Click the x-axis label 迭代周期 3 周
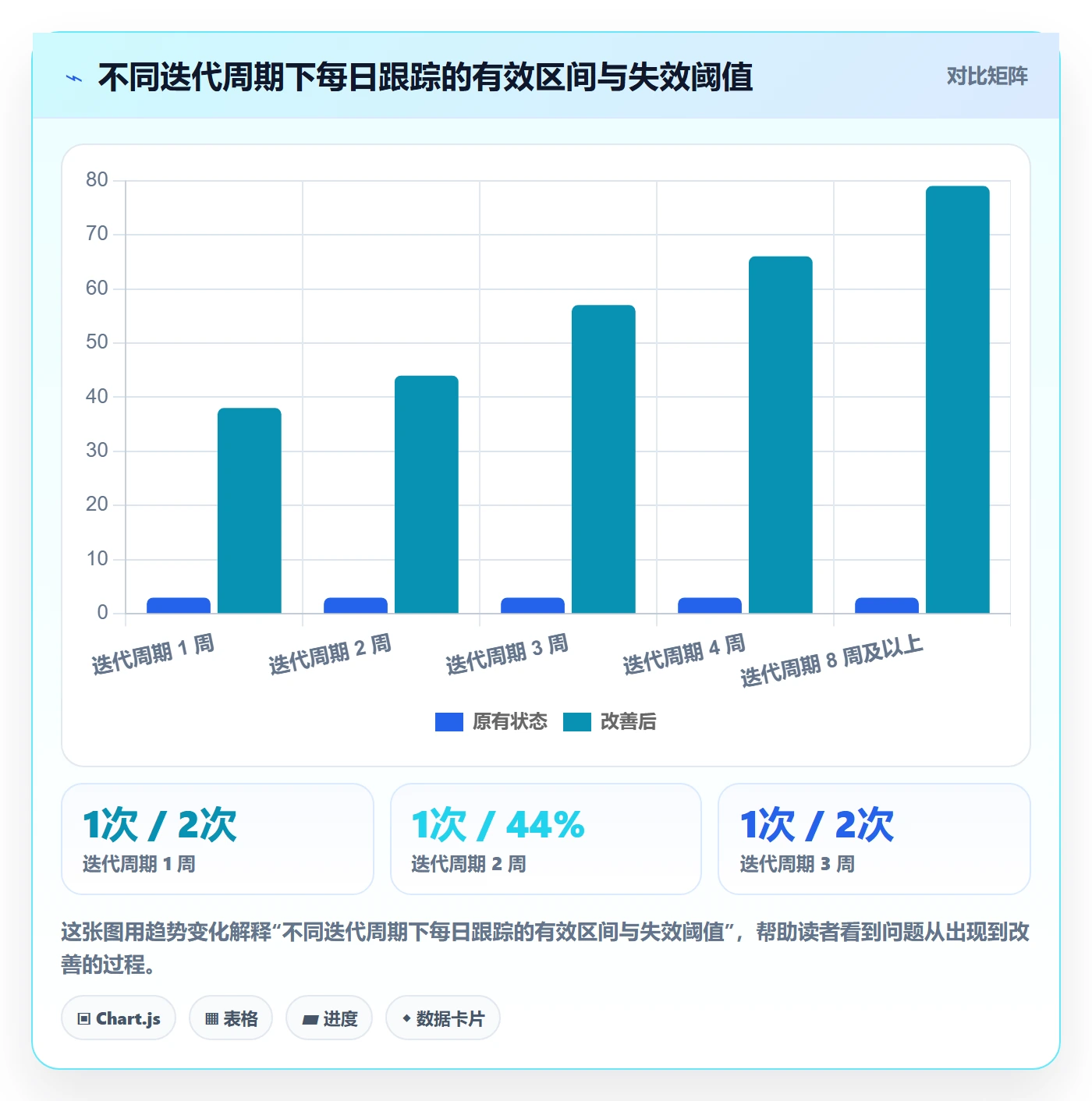This screenshot has width=1092, height=1101. point(507,654)
